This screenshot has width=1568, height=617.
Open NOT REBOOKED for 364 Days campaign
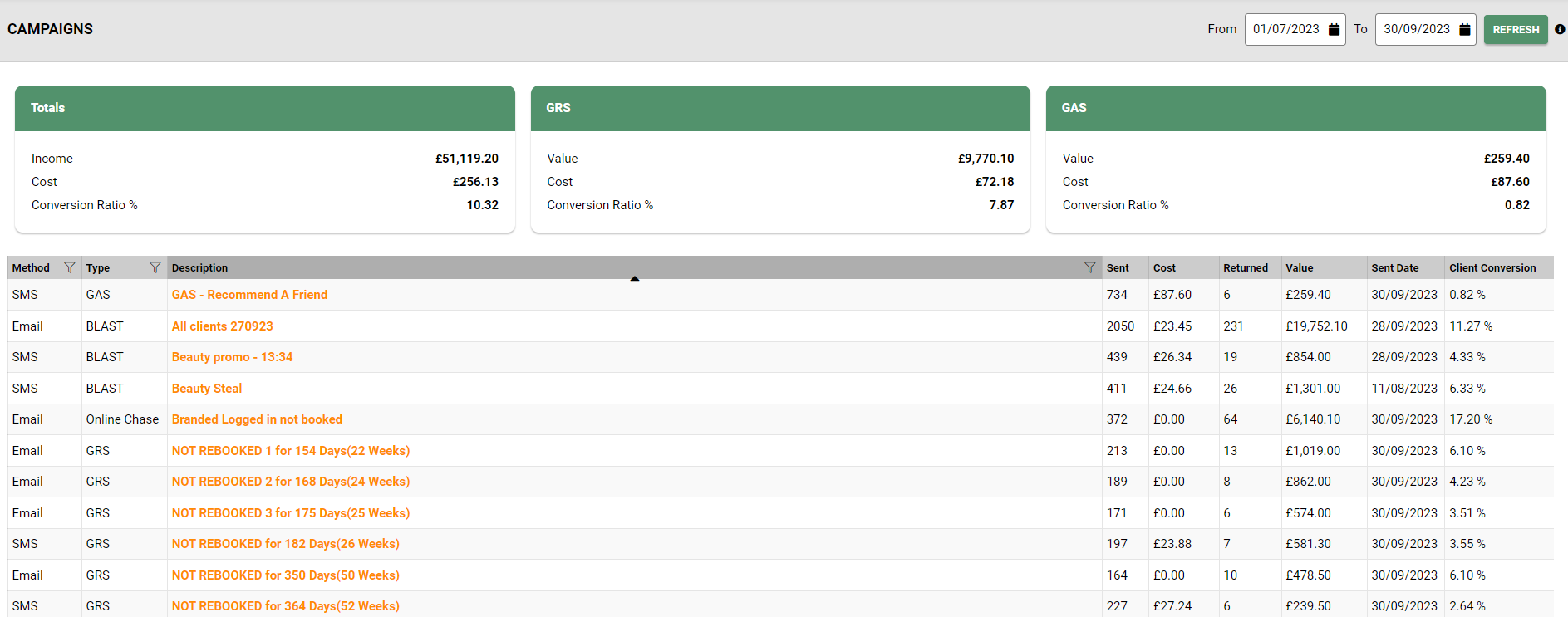point(285,606)
